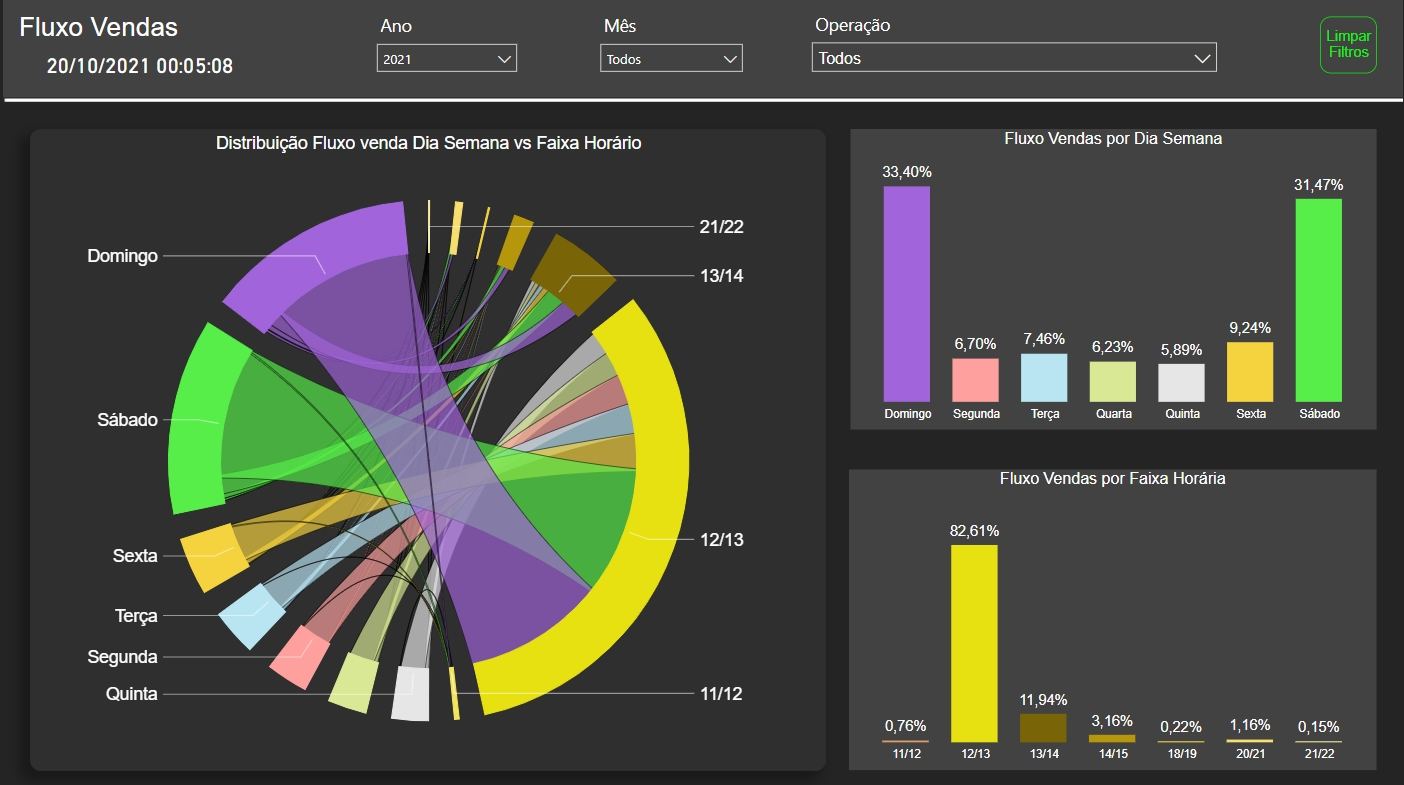Click the 33,40% label above Domingo bar
Image resolution: width=1404 pixels, height=785 pixels.
(x=907, y=172)
